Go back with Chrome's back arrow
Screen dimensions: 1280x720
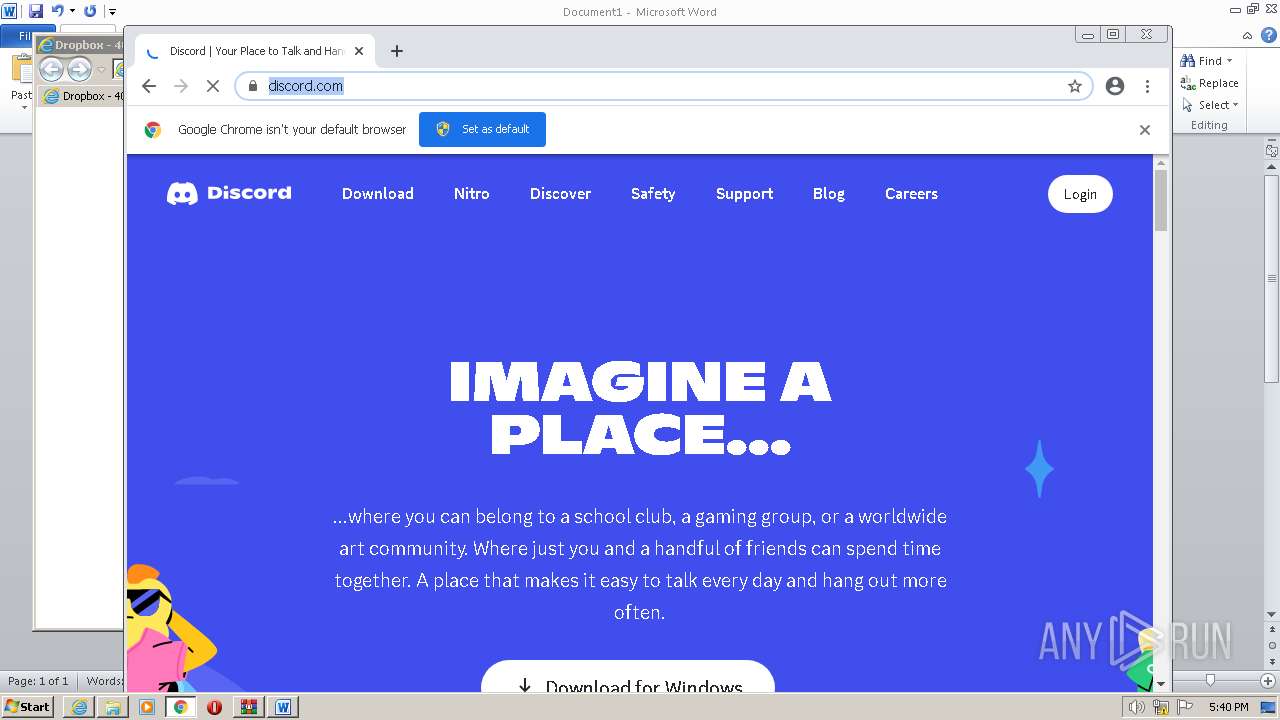pyautogui.click(x=149, y=86)
